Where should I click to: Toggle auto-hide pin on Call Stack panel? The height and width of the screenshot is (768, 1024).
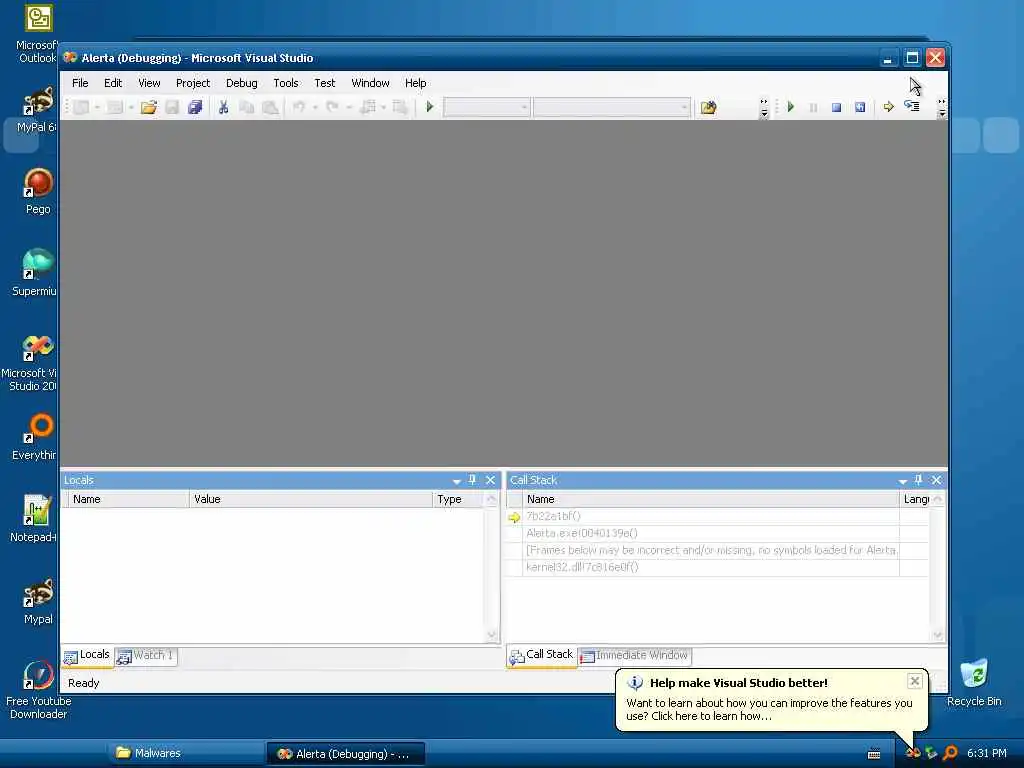919,480
